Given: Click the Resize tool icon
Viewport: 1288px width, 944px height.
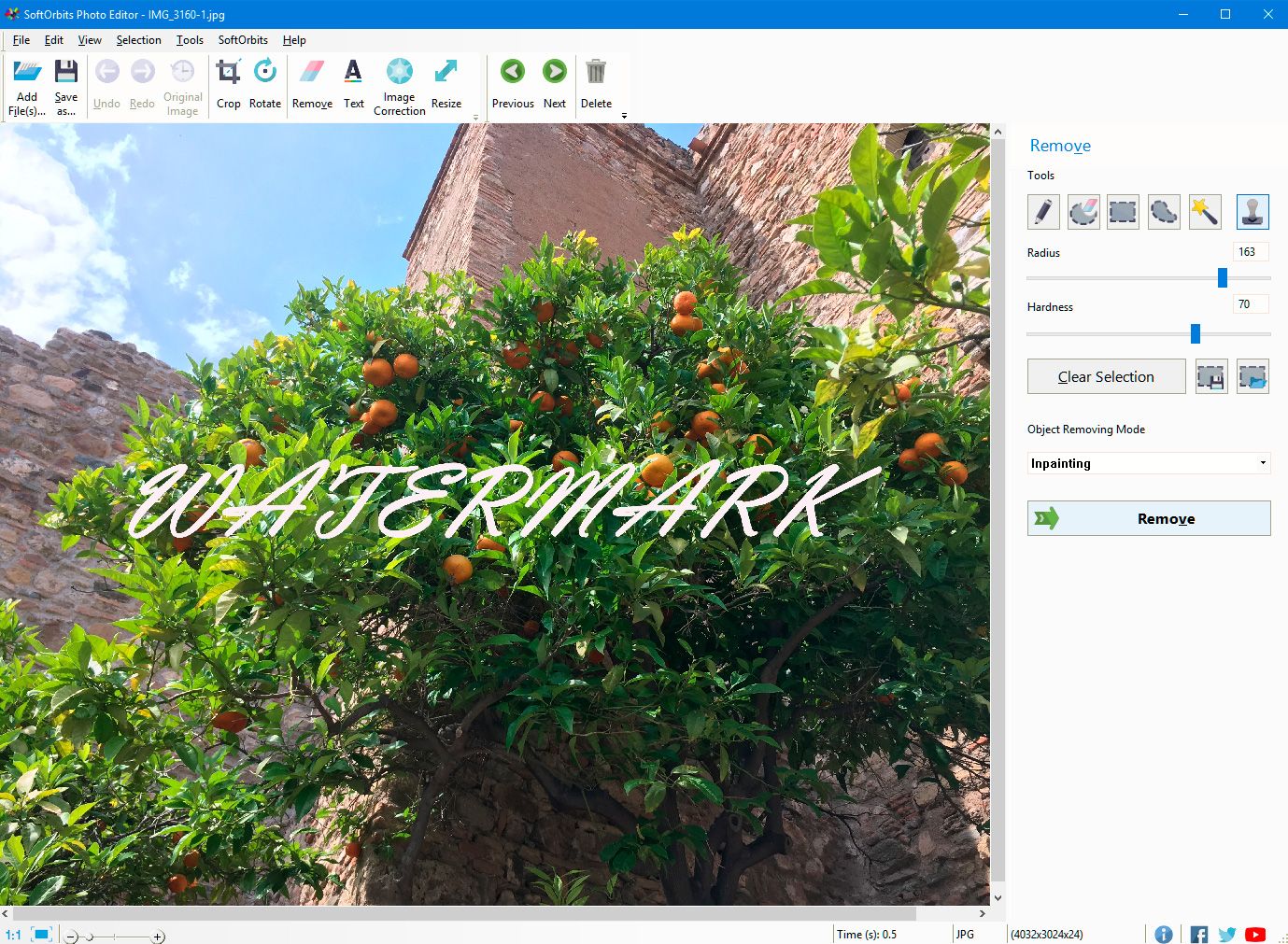Looking at the screenshot, I should point(446,72).
